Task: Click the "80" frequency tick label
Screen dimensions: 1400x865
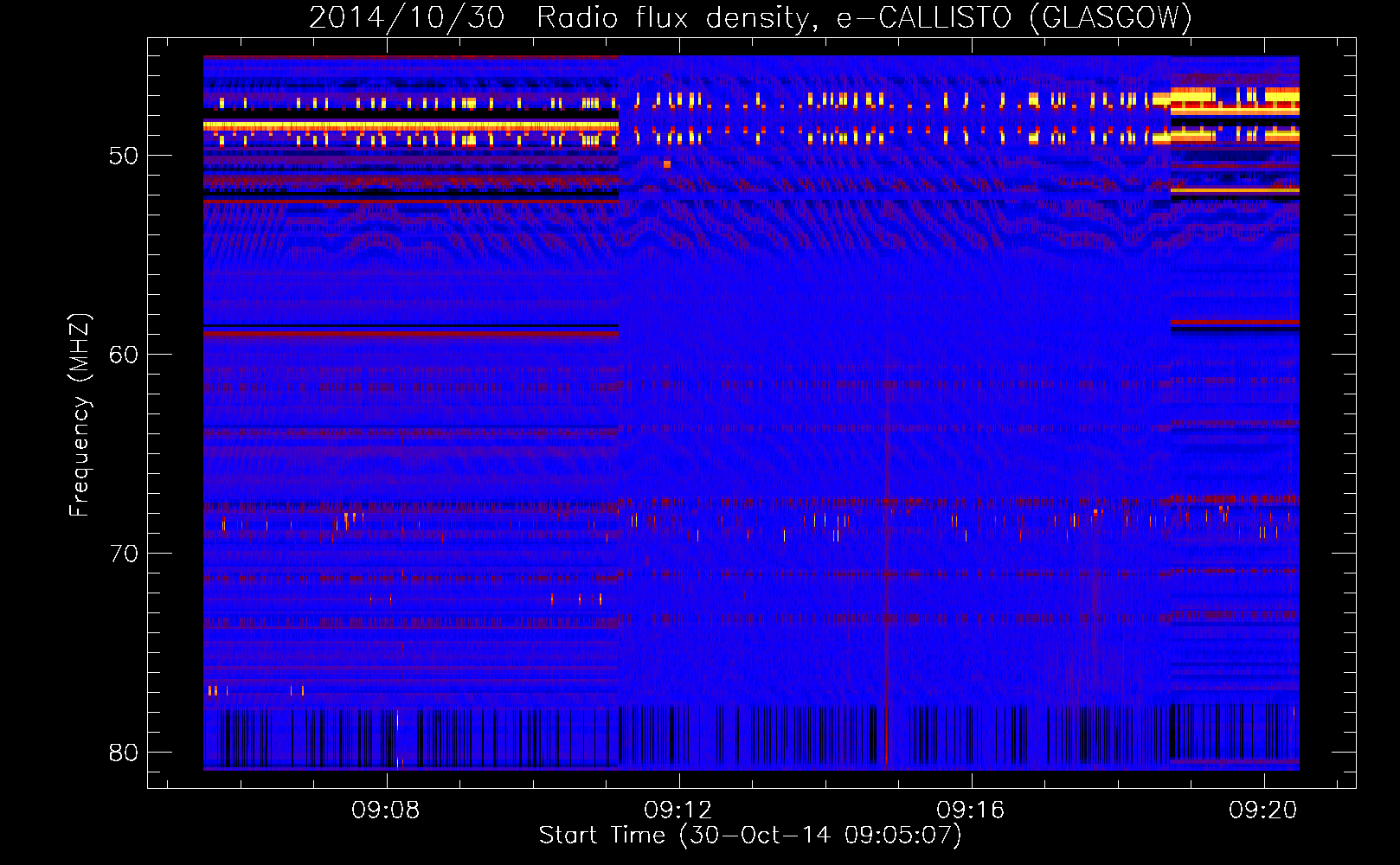Action: click(x=124, y=753)
